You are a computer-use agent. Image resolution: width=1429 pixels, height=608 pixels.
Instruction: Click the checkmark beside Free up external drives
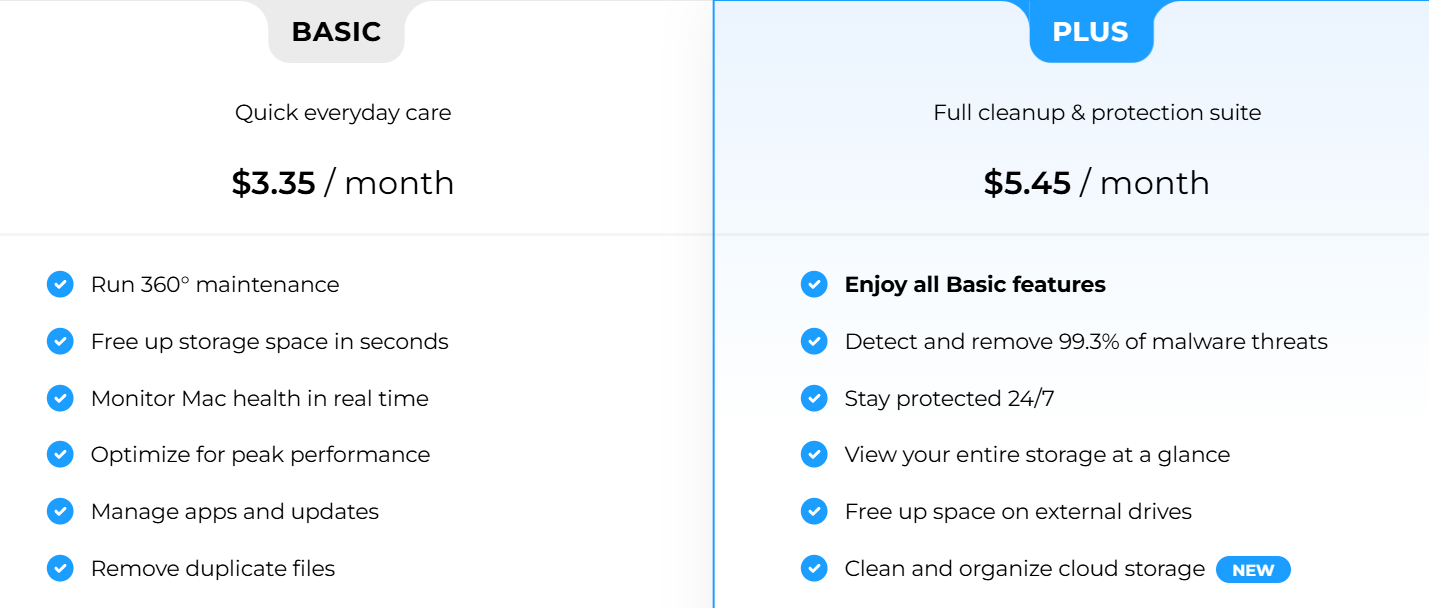[814, 511]
